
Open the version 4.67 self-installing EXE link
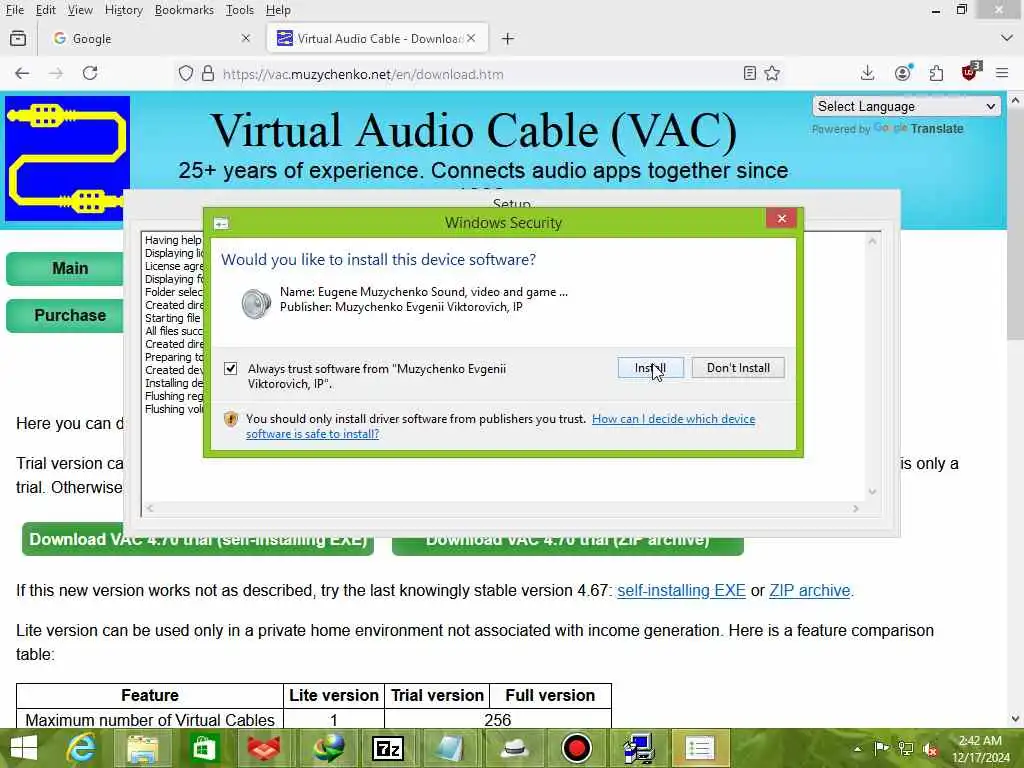click(681, 590)
